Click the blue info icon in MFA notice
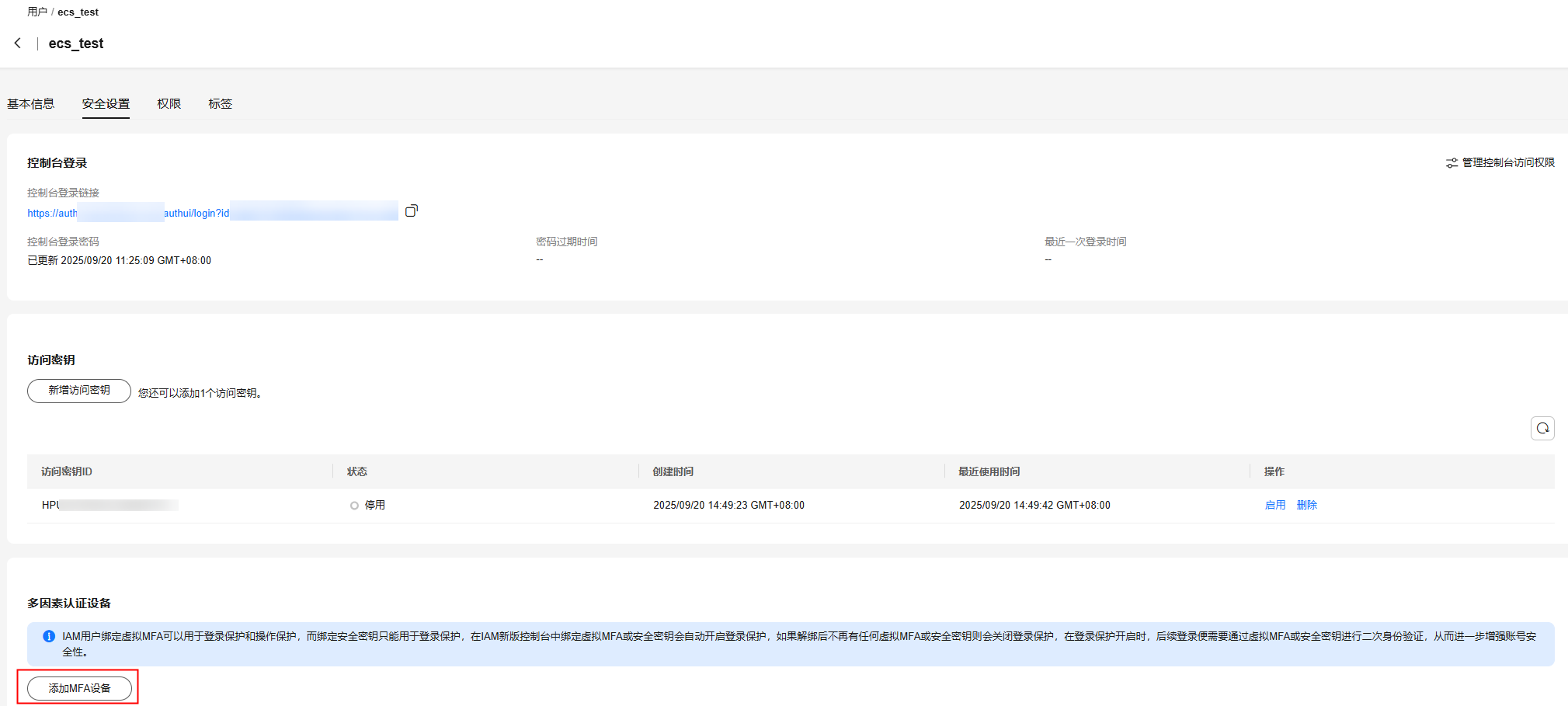This screenshot has height=706, width=1568. point(49,636)
